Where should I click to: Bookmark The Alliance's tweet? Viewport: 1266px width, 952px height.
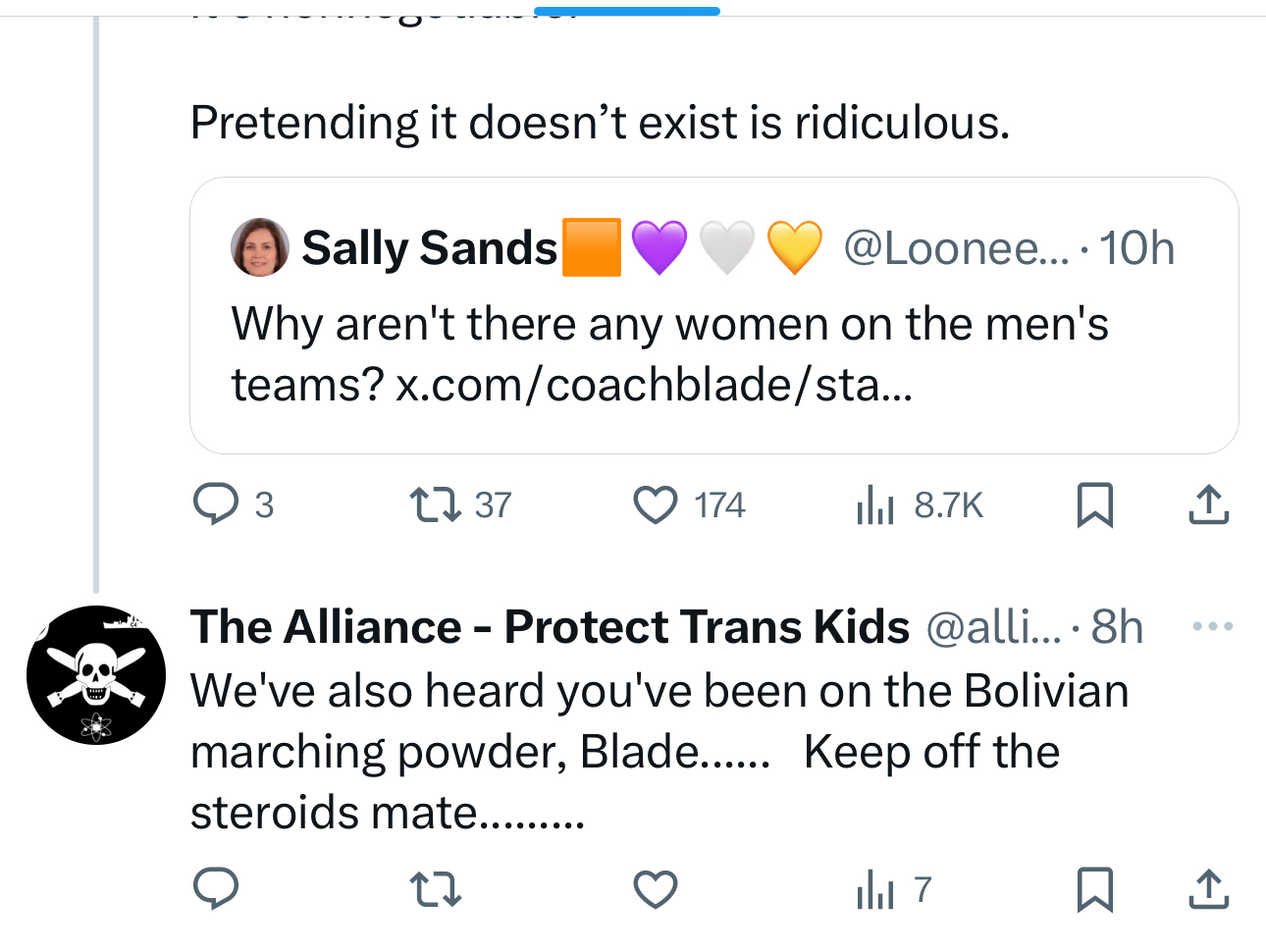[1094, 889]
